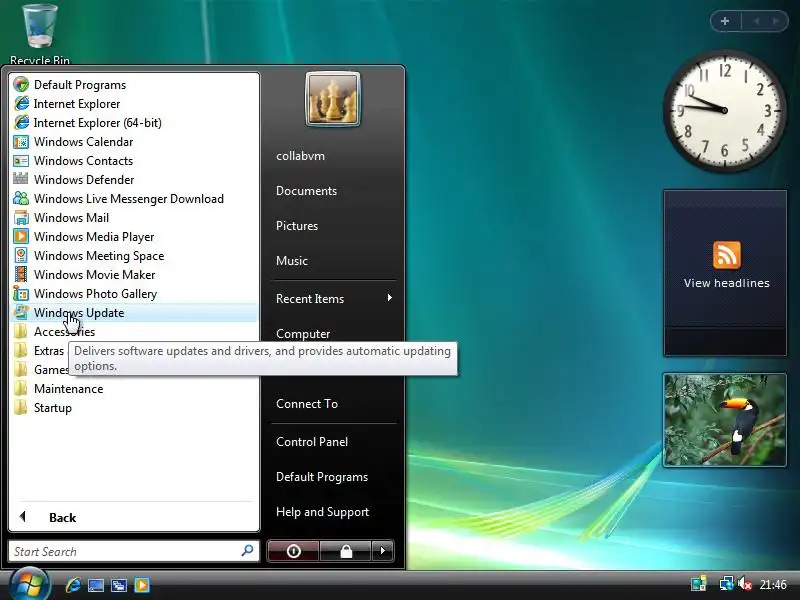Click the search magnifier icon

(x=247, y=551)
